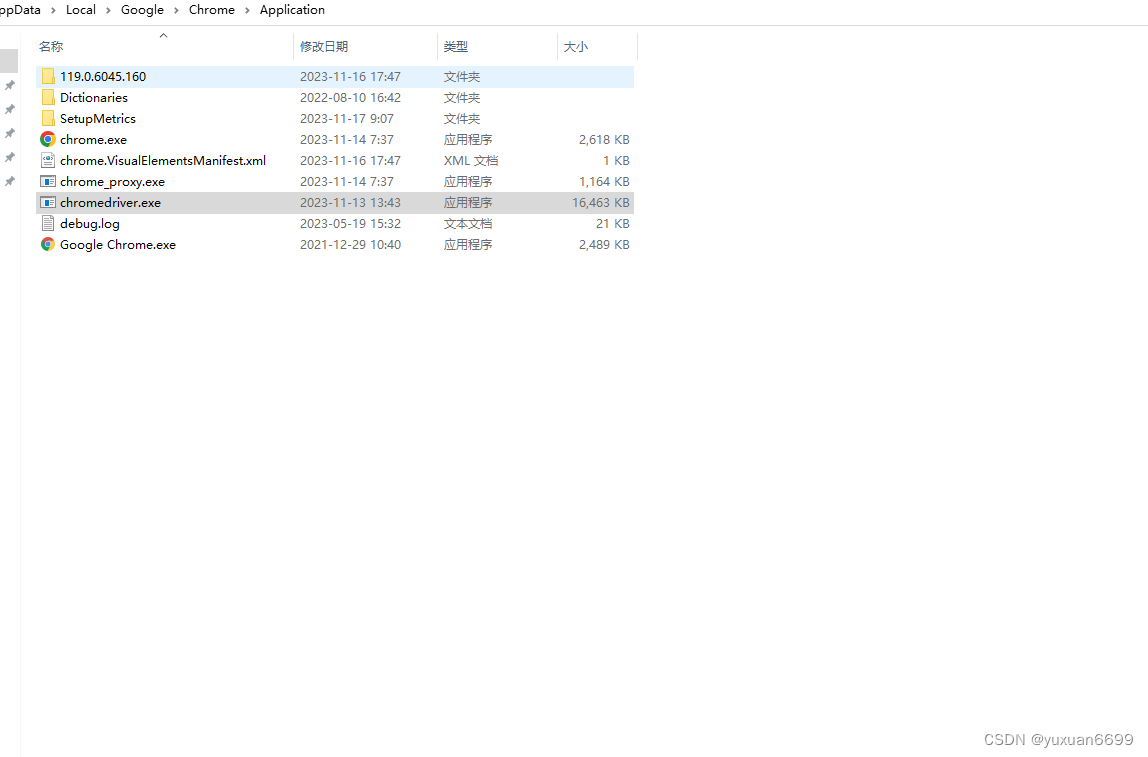Click the 1,164 KB size cell
This screenshot has height=757, width=1148.
pyautogui.click(x=604, y=182)
